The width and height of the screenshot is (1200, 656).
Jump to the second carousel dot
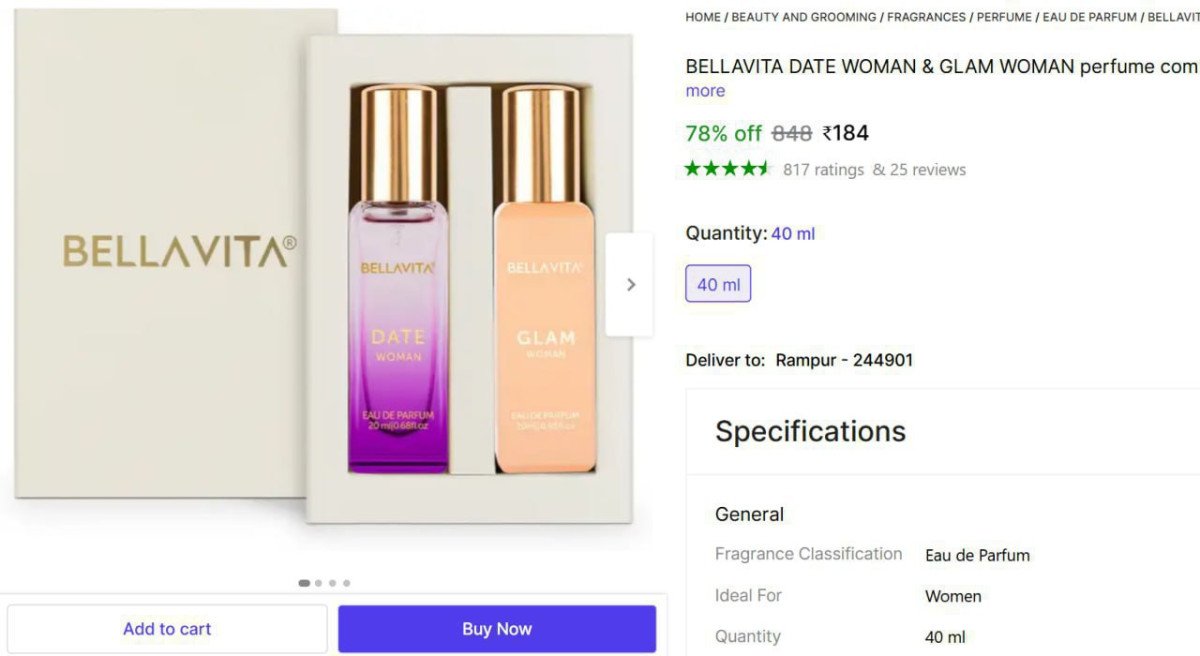[x=319, y=583]
